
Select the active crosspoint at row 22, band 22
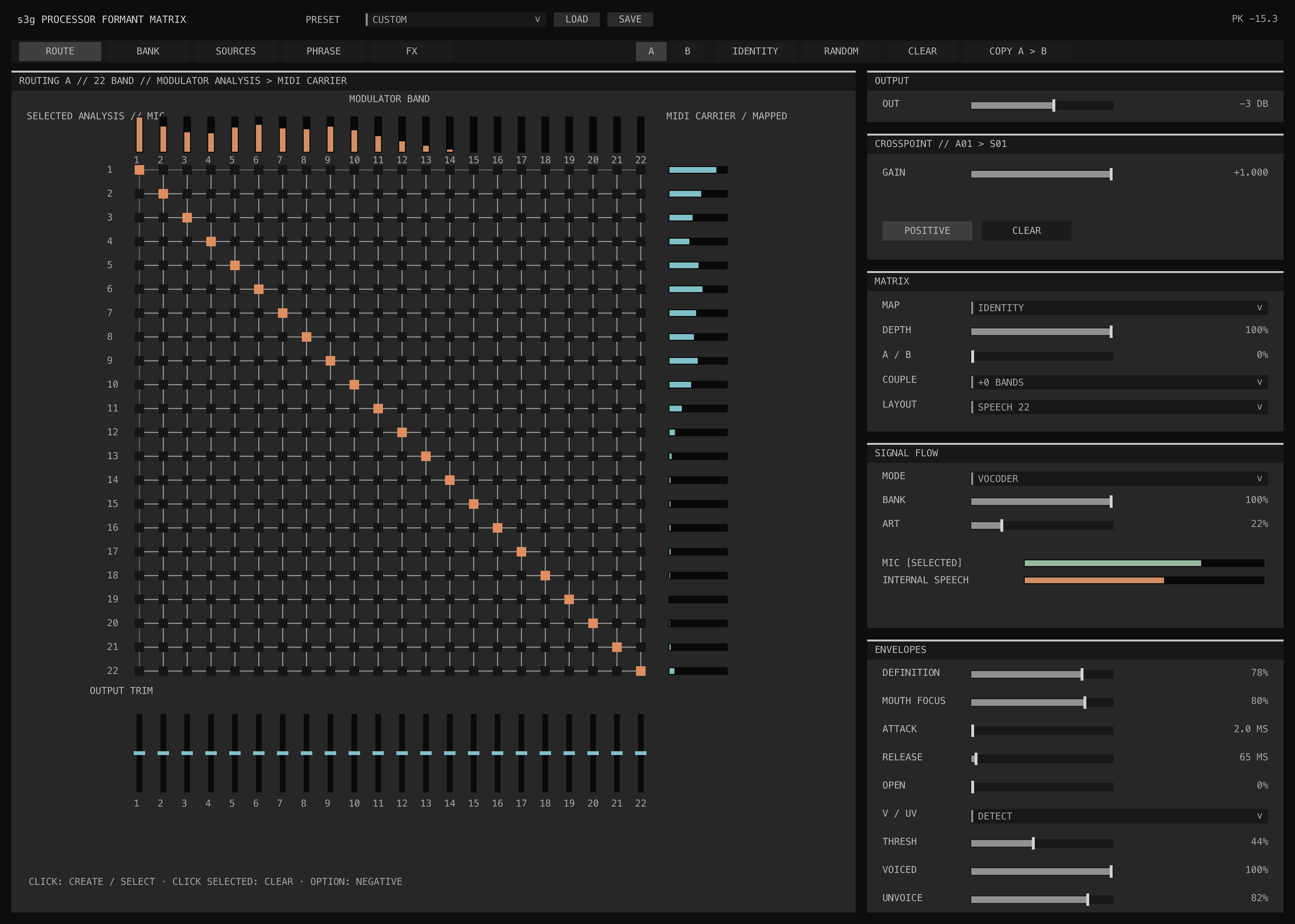641,671
